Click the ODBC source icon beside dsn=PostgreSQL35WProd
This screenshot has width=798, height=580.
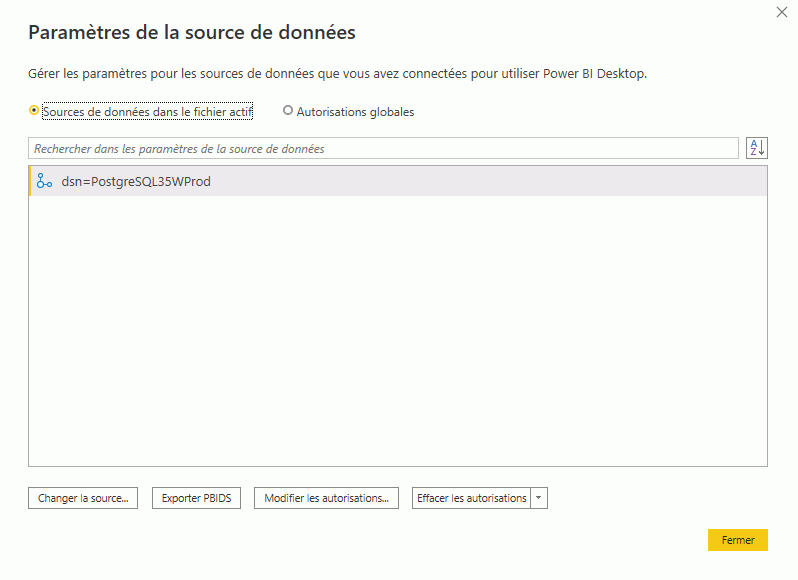(x=44, y=181)
